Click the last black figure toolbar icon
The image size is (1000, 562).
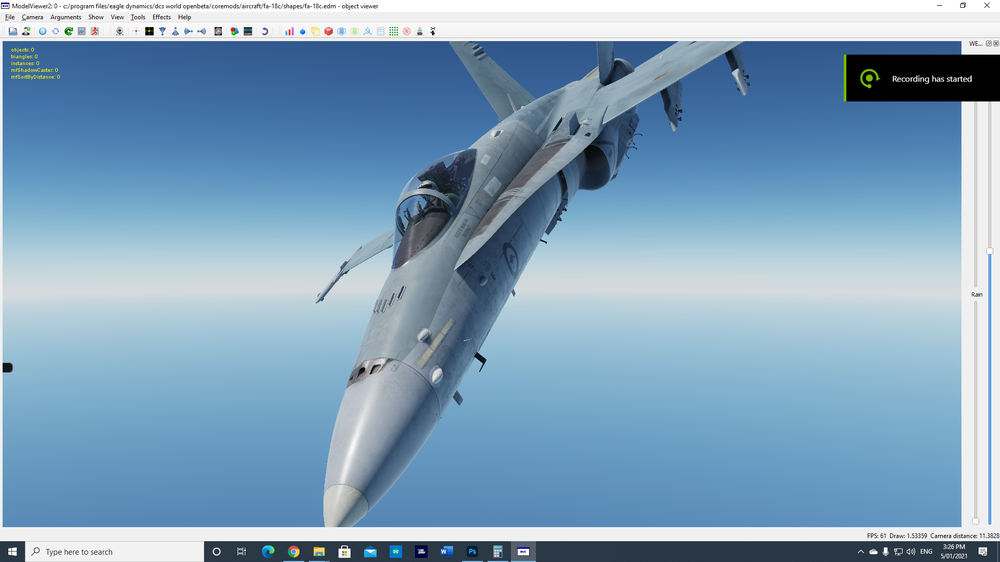pos(432,31)
